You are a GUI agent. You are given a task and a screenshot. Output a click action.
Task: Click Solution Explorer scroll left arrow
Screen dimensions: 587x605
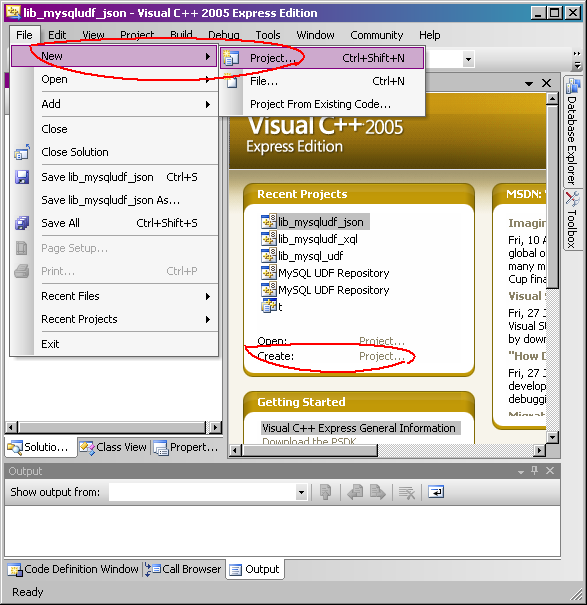click(11, 427)
